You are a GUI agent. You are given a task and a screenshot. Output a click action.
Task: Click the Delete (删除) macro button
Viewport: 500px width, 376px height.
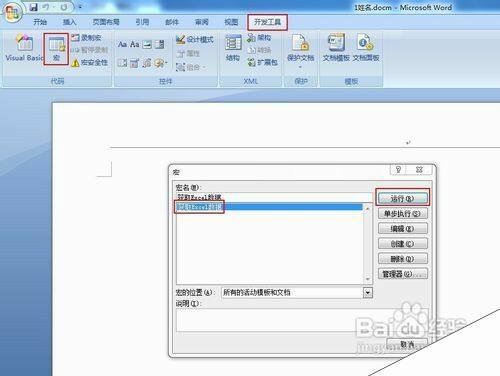tap(402, 259)
